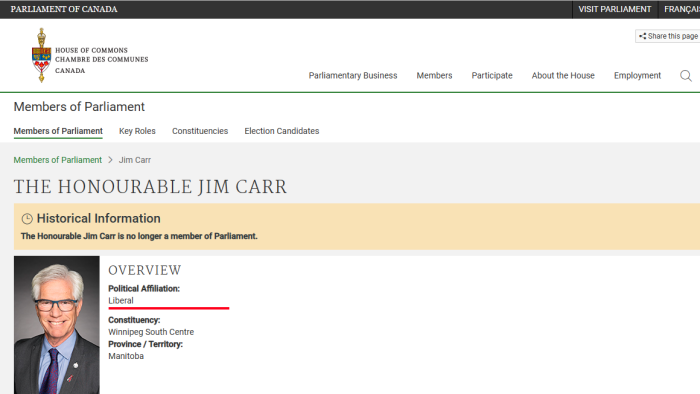The height and width of the screenshot is (394, 700).
Task: Click the Constituency label
Action: pyautogui.click(x=134, y=320)
